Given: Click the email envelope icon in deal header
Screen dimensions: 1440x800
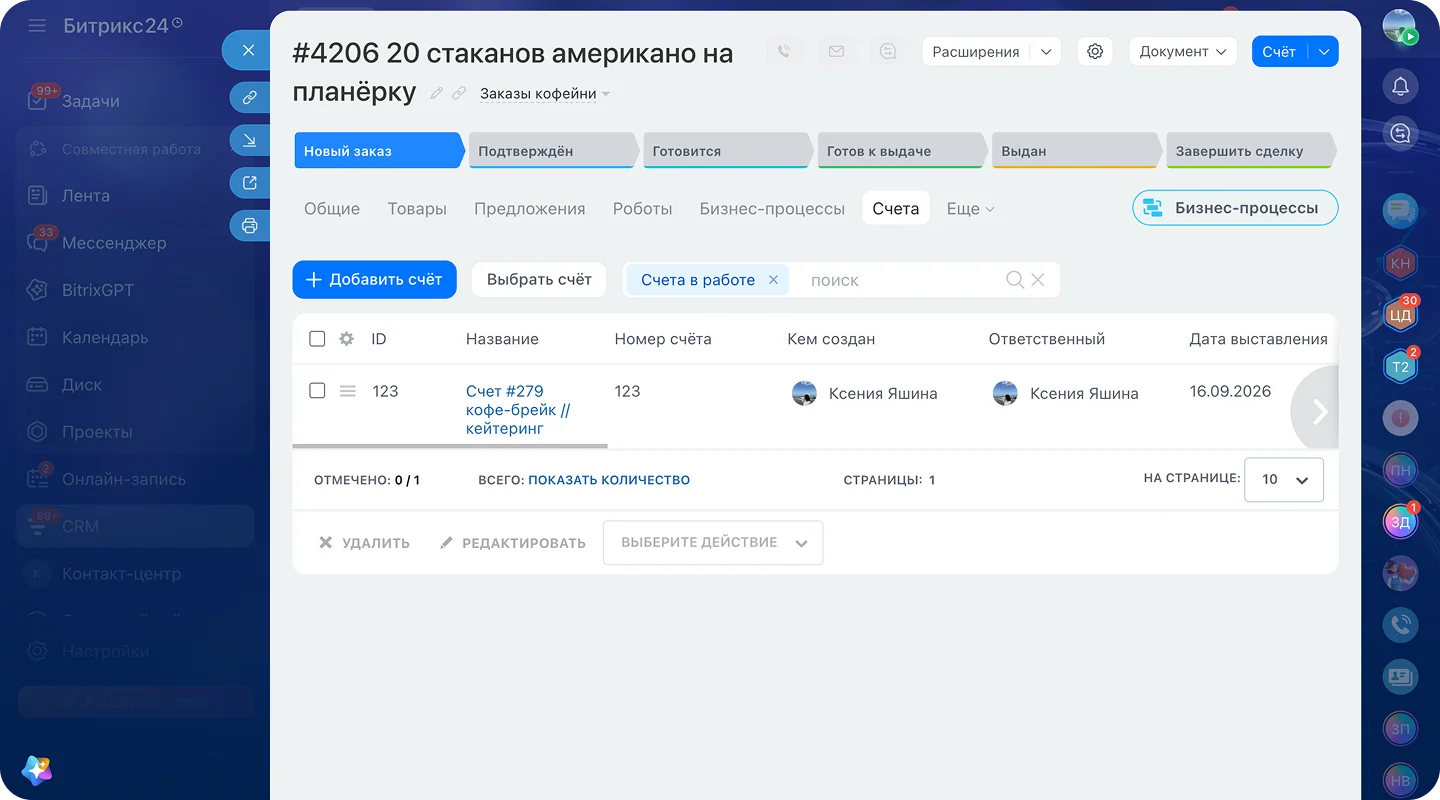Looking at the screenshot, I should point(836,52).
